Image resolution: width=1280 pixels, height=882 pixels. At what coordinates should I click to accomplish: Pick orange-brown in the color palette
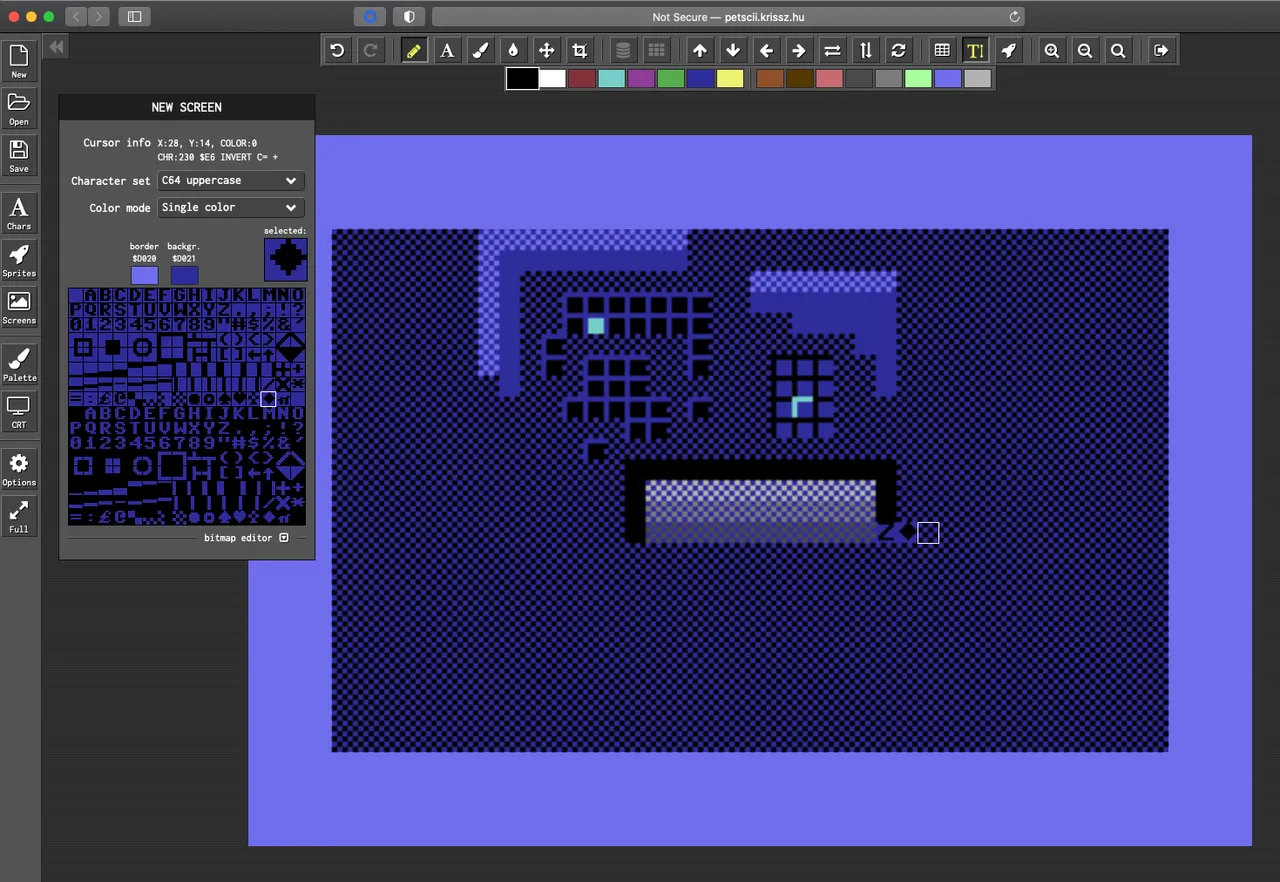(x=770, y=79)
